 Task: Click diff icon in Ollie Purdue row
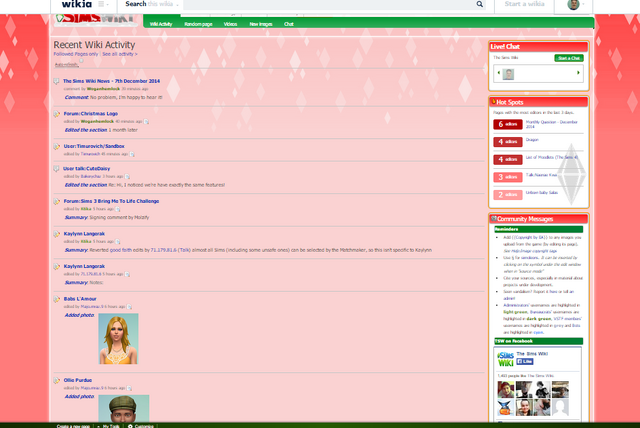coord(129,388)
